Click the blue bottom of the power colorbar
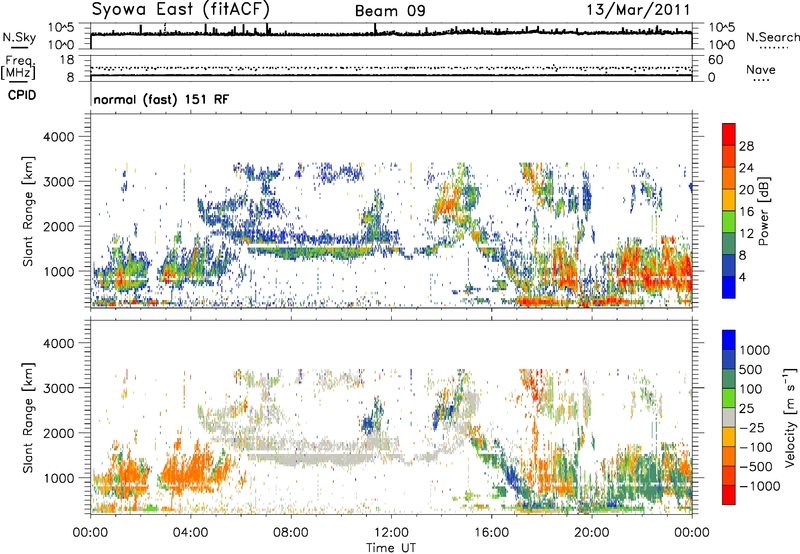 click(729, 287)
